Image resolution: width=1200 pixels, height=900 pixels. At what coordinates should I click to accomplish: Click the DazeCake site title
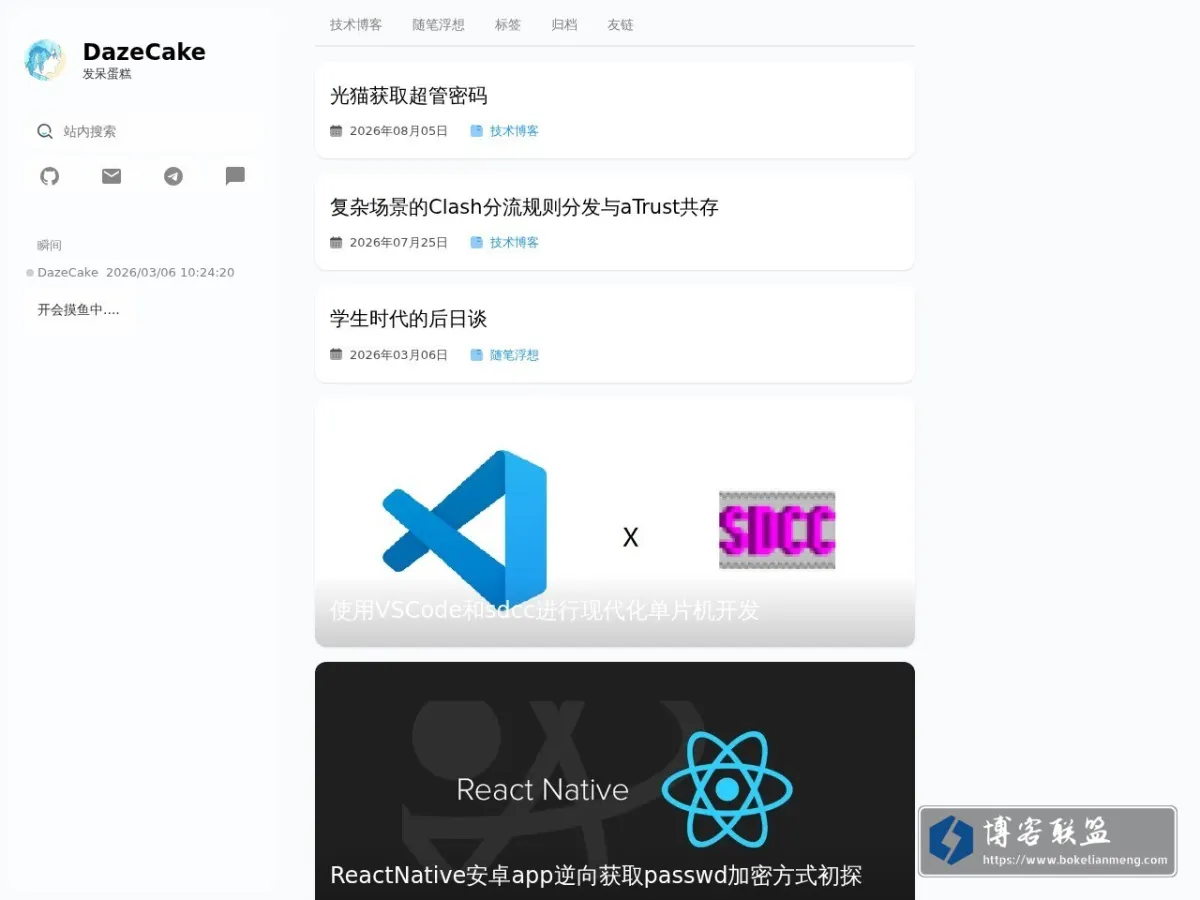pyautogui.click(x=144, y=52)
